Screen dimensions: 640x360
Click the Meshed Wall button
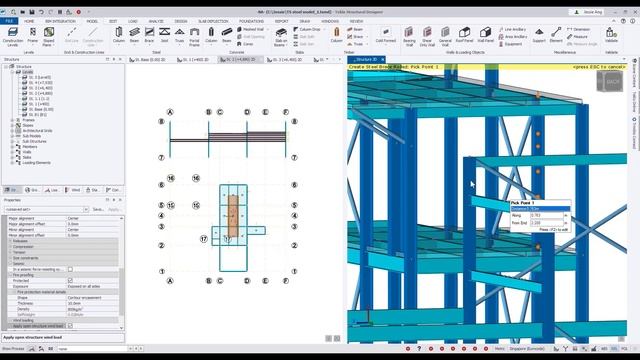pyautogui.click(x=251, y=29)
